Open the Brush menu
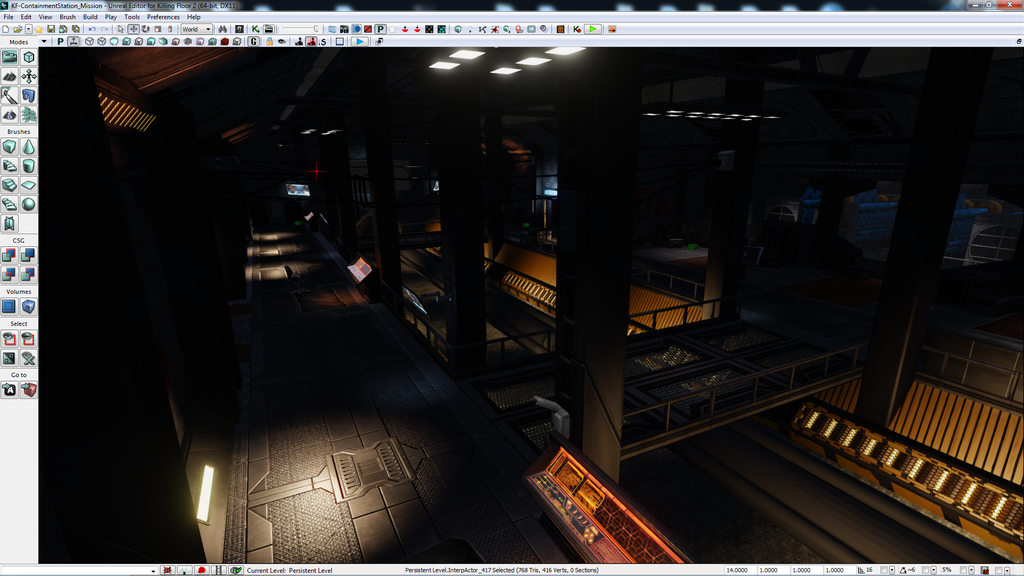 point(67,17)
